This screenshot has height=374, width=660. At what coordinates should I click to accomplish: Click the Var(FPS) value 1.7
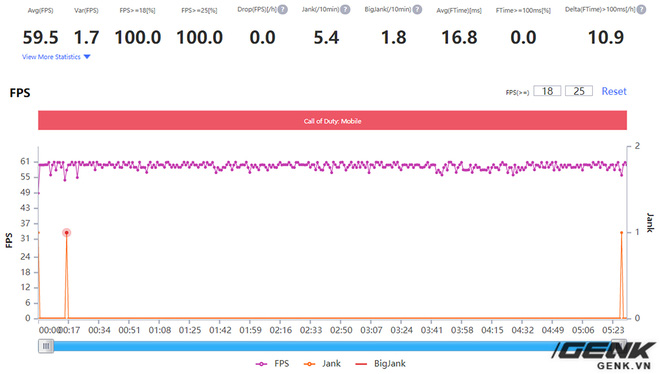pyautogui.click(x=86, y=37)
